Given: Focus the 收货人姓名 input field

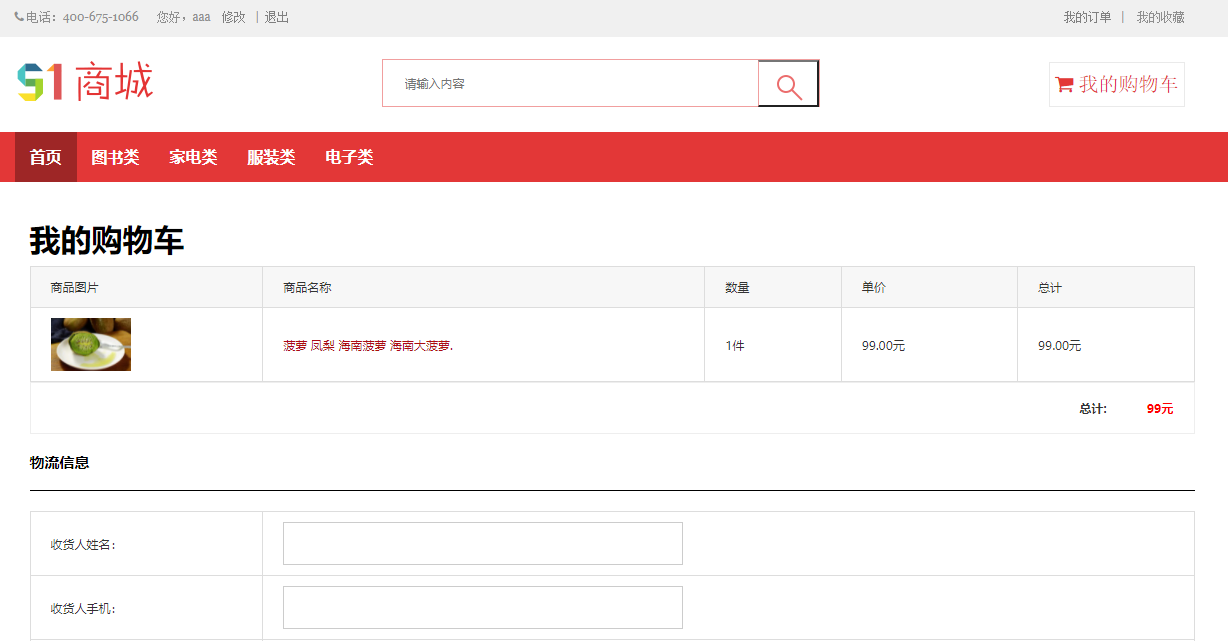Looking at the screenshot, I should (483, 543).
